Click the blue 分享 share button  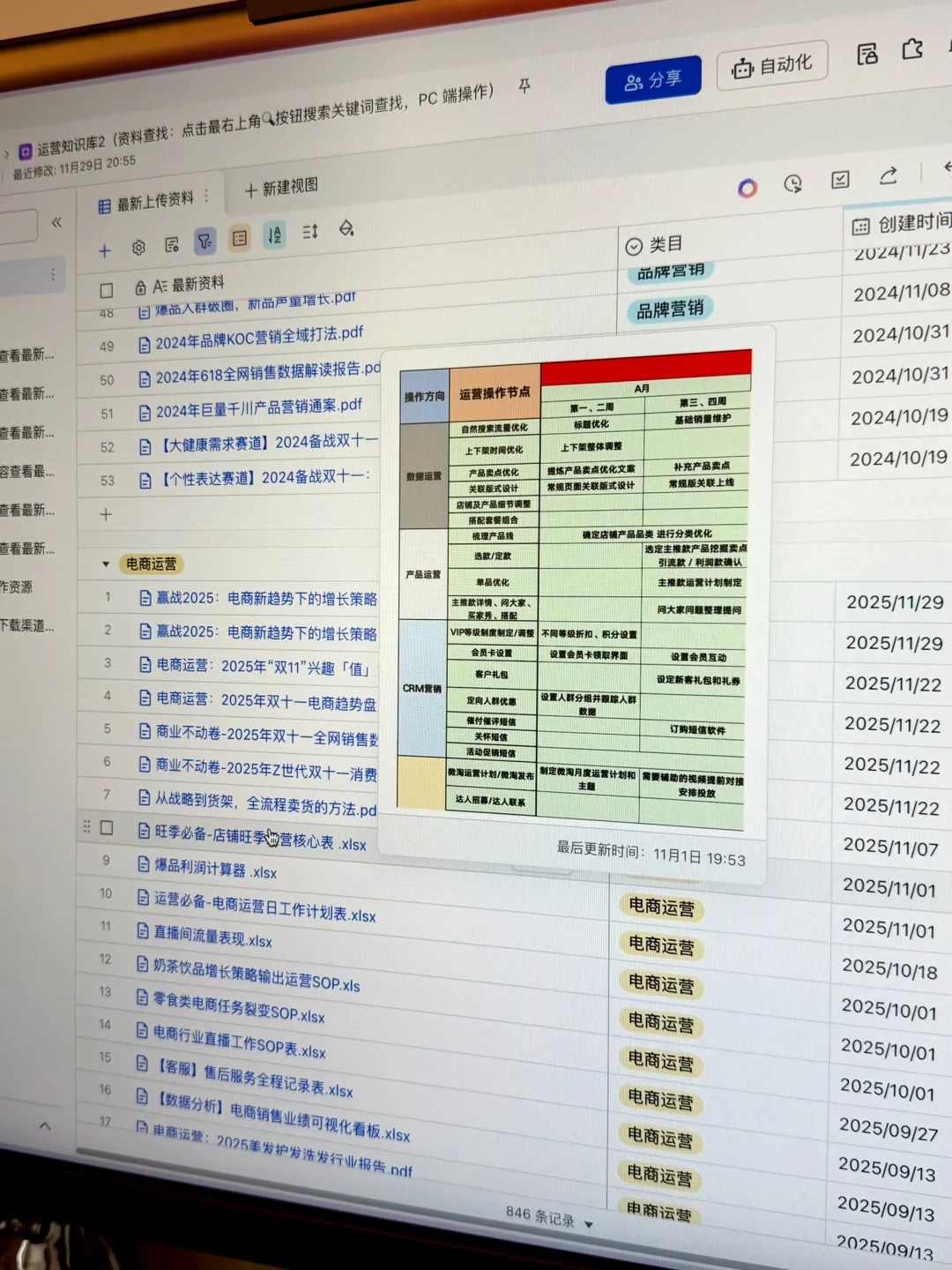[653, 78]
